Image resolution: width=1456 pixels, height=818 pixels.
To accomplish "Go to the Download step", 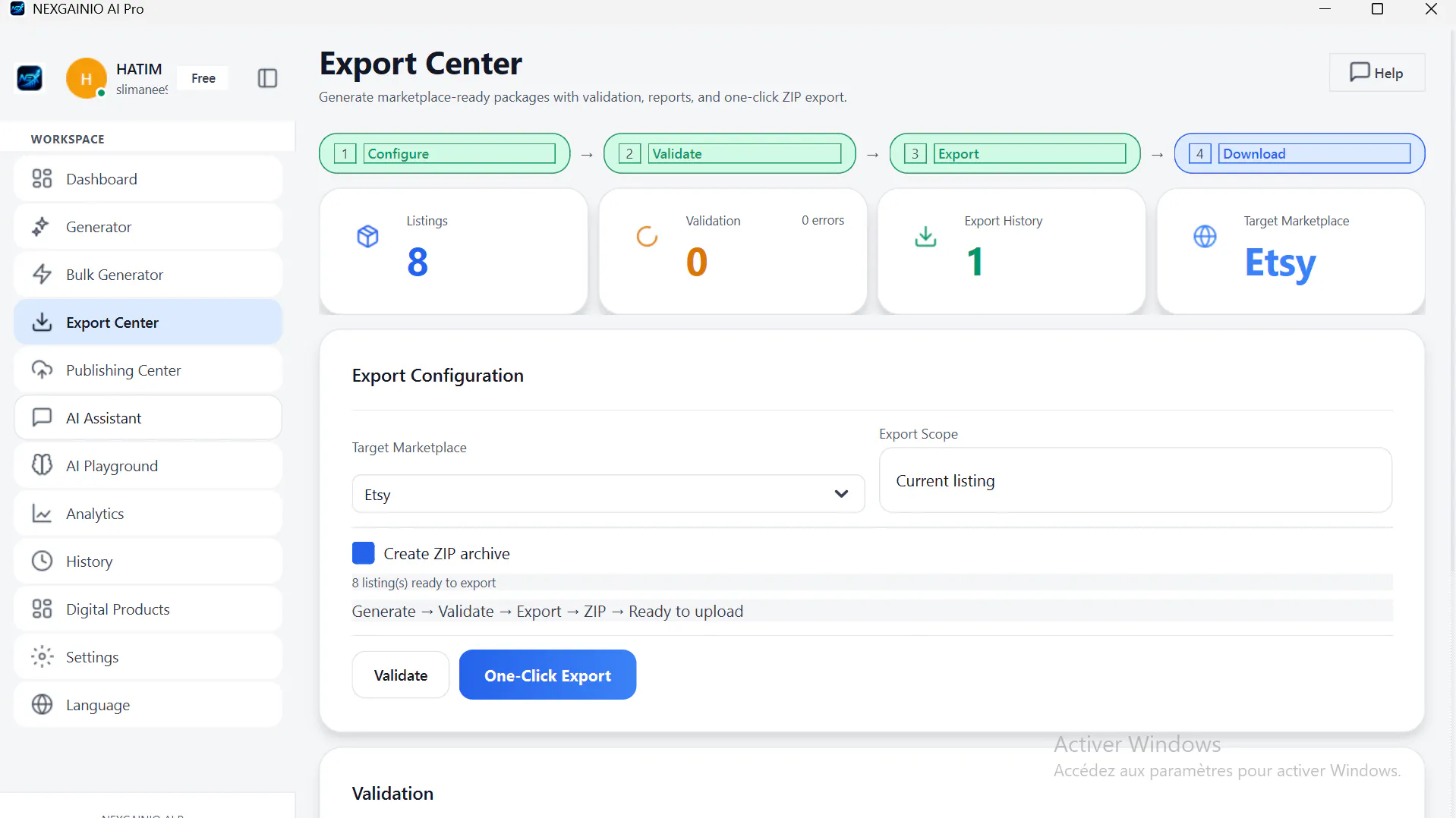I will pyautogui.click(x=1299, y=153).
